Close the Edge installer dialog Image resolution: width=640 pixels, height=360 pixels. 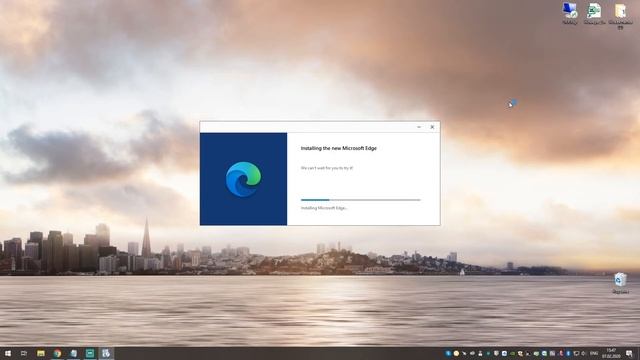[432, 127]
